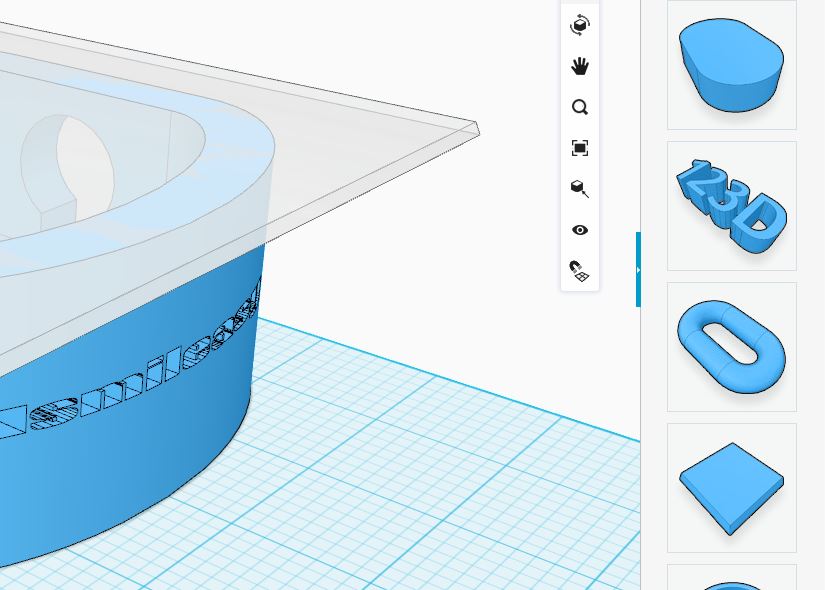Click the Zoom magnifier tool

580,107
